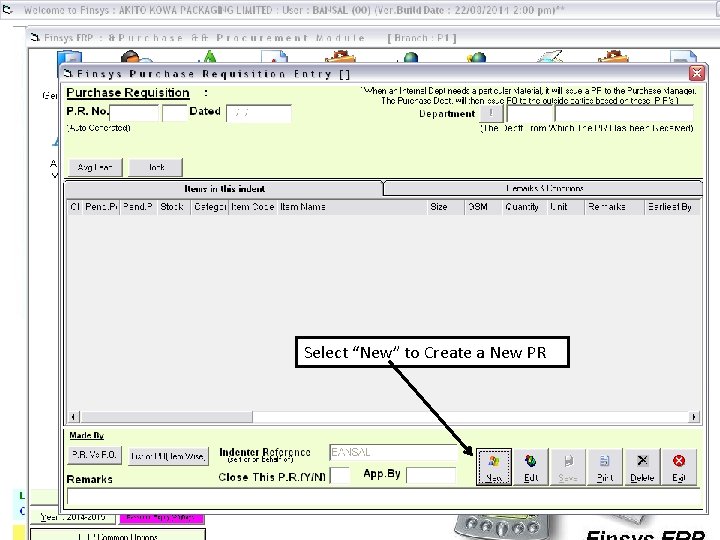Click the horizontal scrollbar thumb of grid

click(166, 416)
